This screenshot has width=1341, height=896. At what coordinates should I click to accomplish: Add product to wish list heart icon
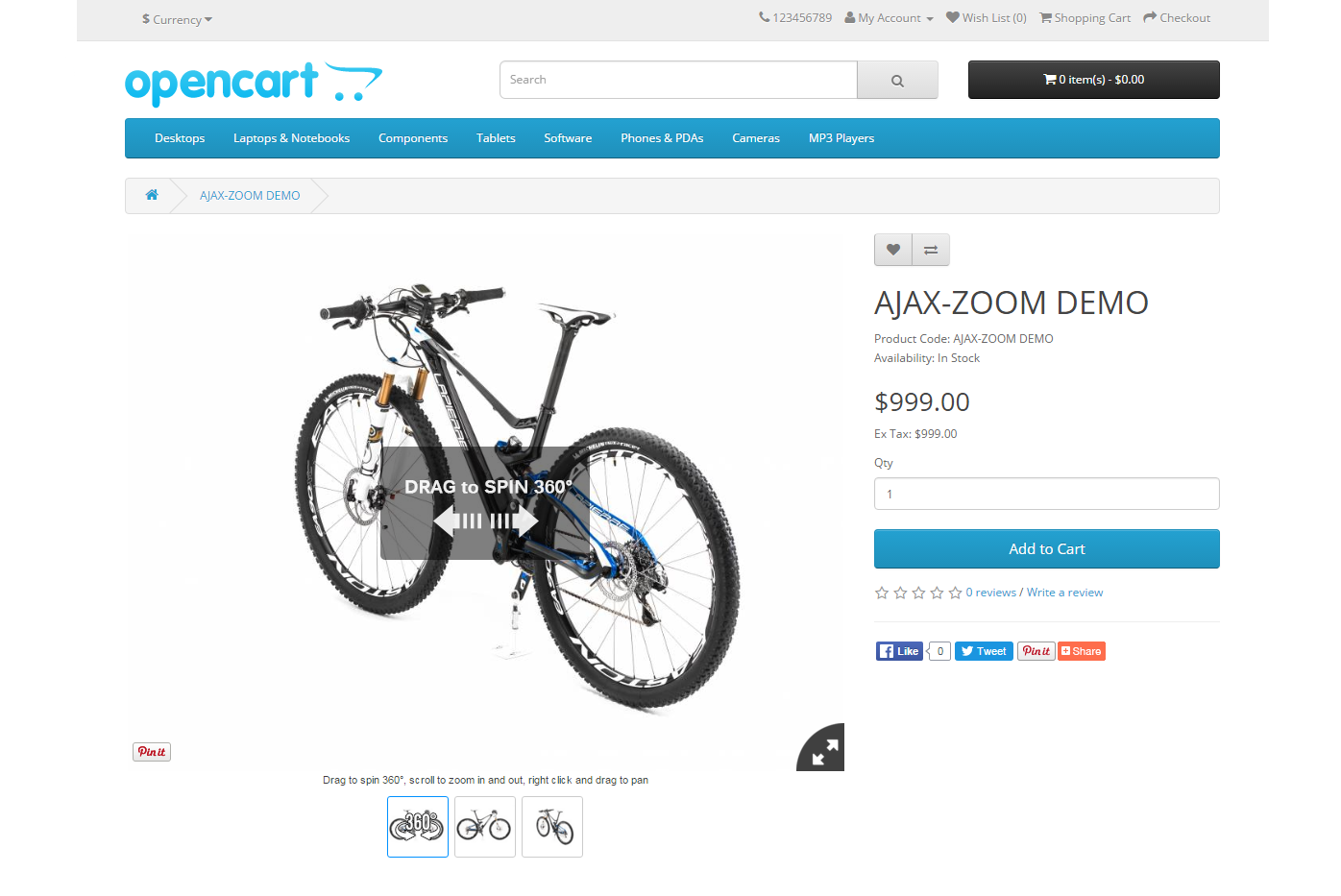tap(893, 250)
